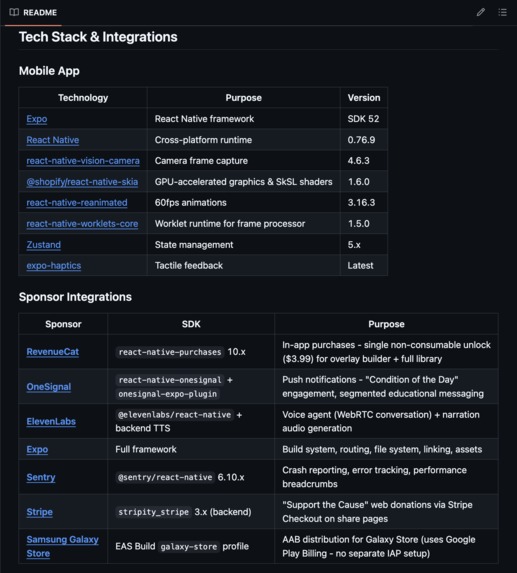This screenshot has width=517, height=573.
Task: Visit the react-native-reanimated link
Action: (x=77, y=202)
